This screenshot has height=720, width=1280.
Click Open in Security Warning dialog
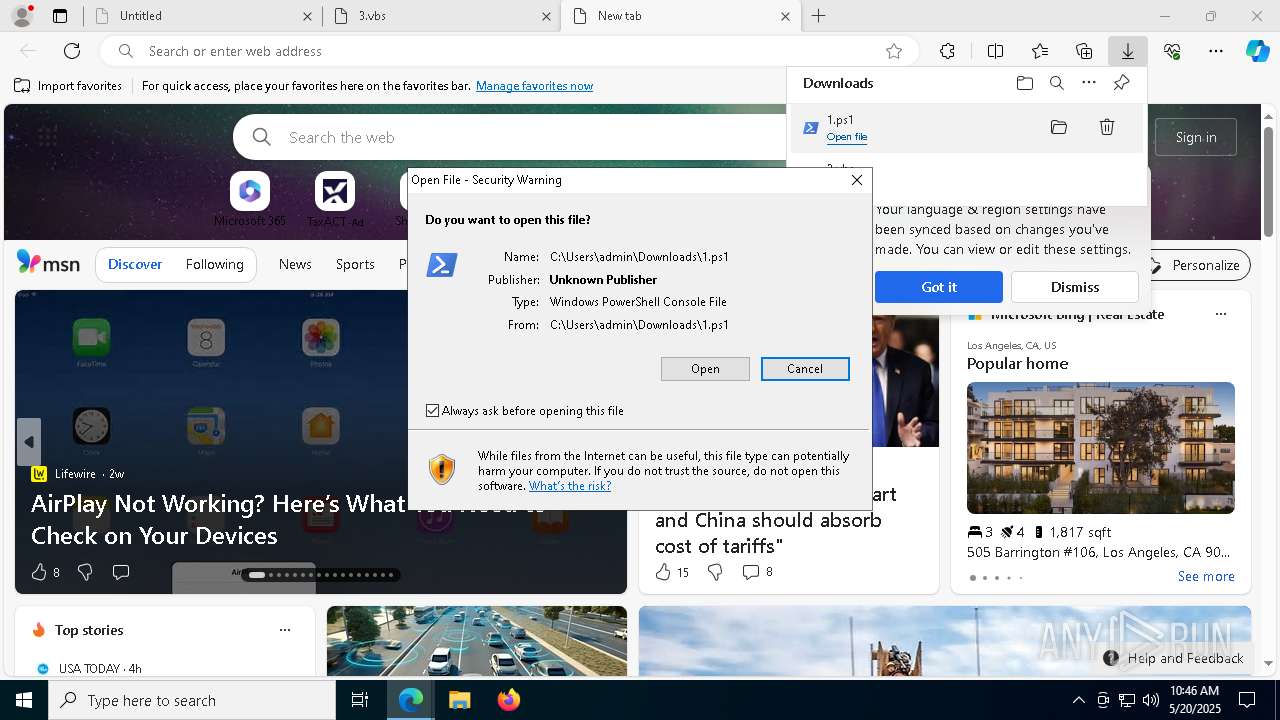click(x=705, y=369)
